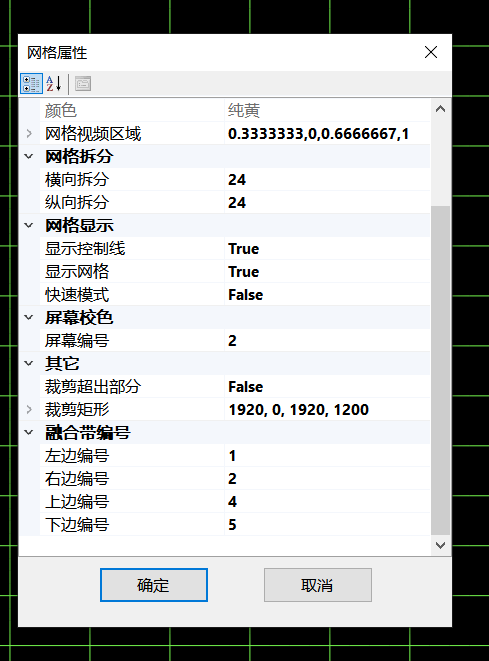Select the 裁剪矩形 label
This screenshot has height=661, width=489.
click(x=77, y=409)
